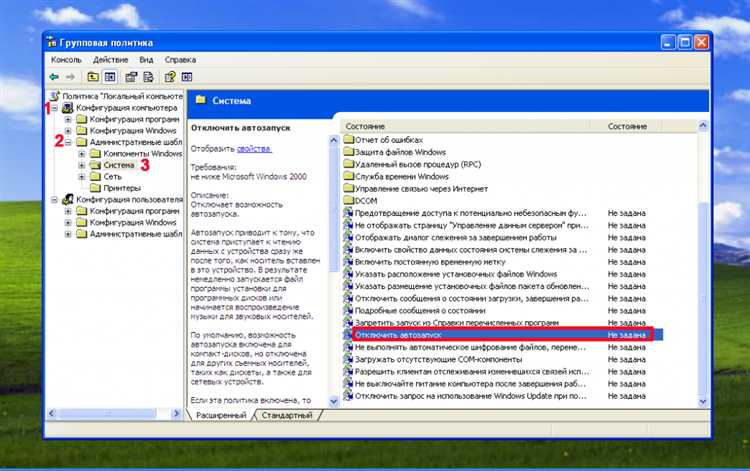Click the folder icon of Служба времени Windows
This screenshot has height=471, width=750.
click(x=348, y=176)
